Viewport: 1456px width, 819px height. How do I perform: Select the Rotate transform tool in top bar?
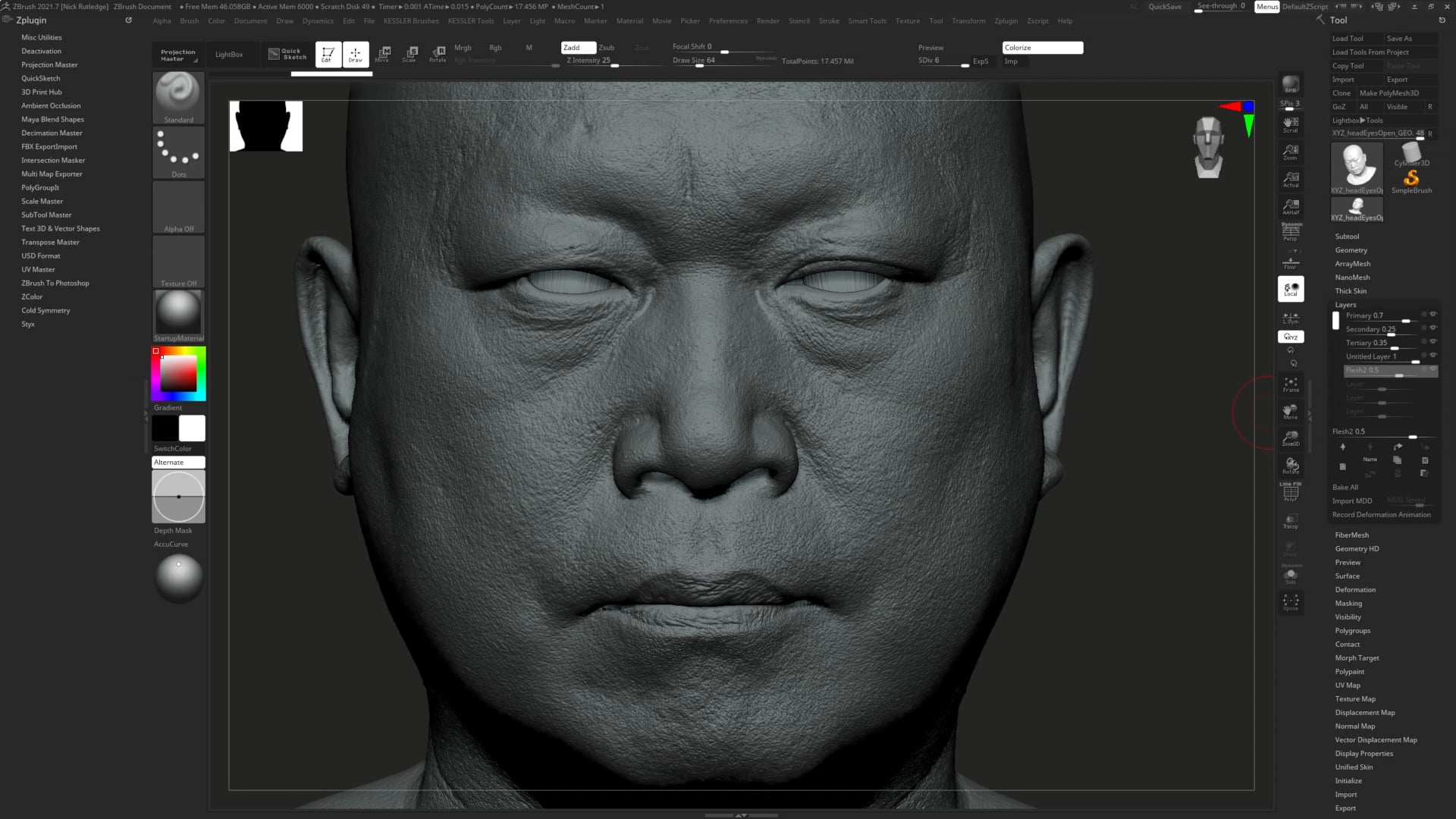point(438,54)
